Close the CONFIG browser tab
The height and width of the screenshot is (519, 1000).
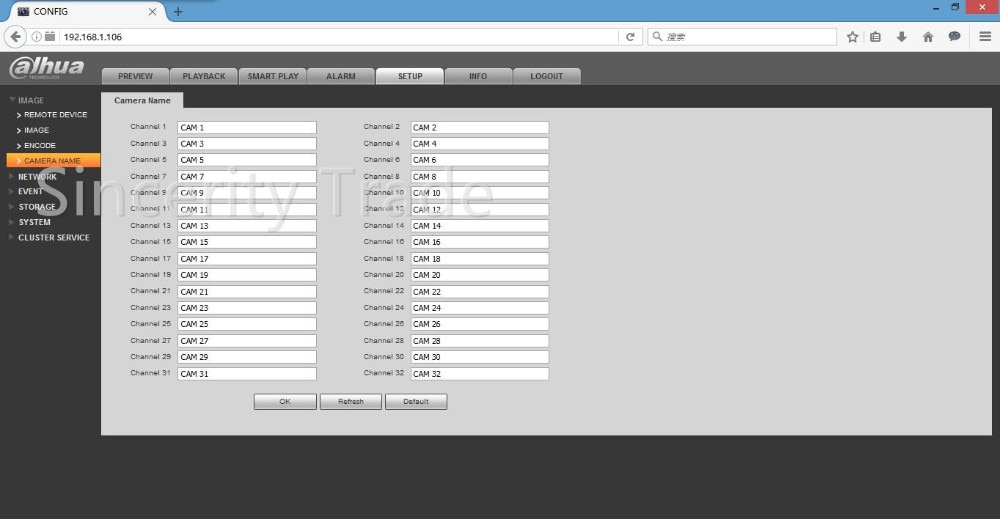point(152,11)
